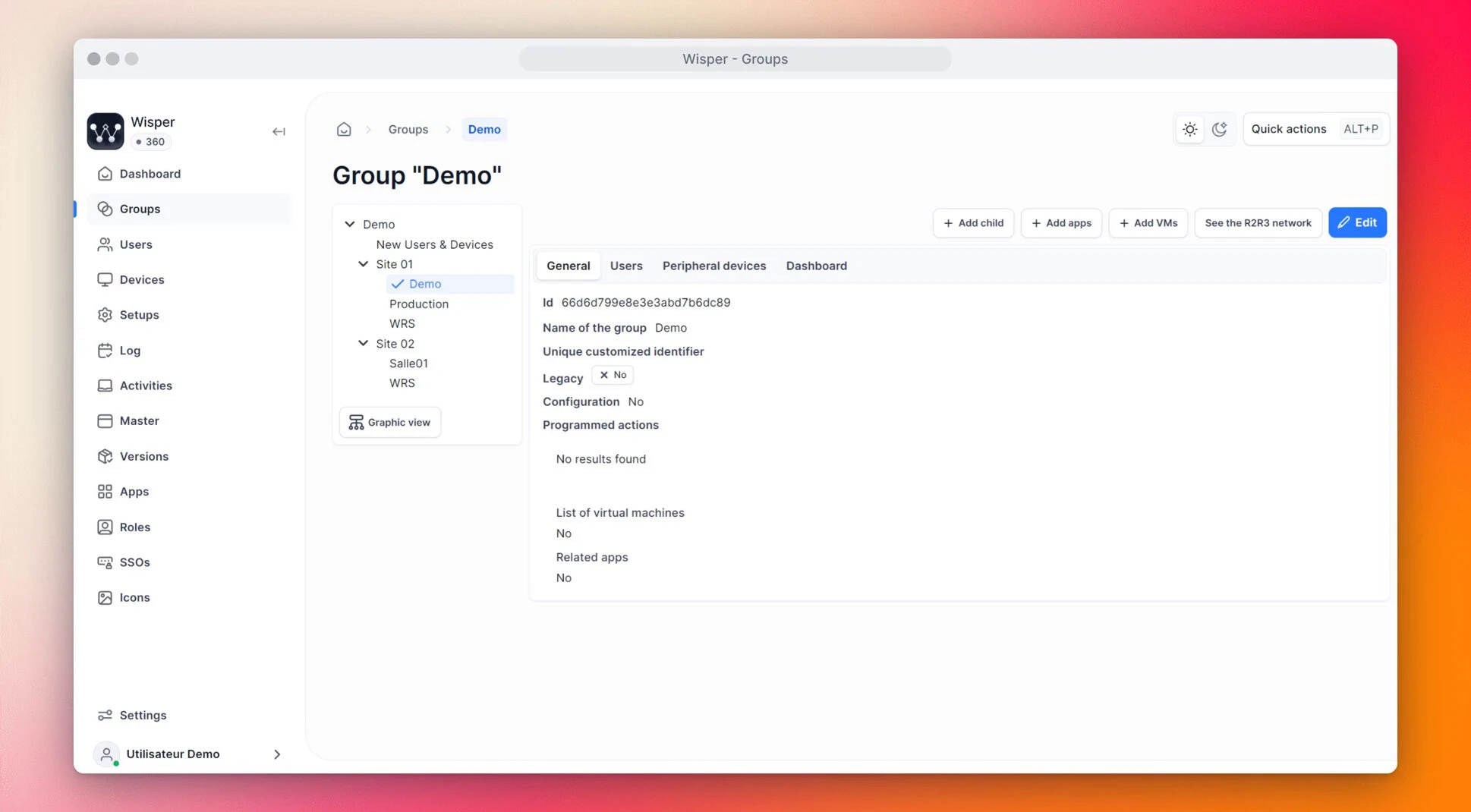1471x812 pixels.
Task: Open the Icons library
Action: click(x=134, y=597)
